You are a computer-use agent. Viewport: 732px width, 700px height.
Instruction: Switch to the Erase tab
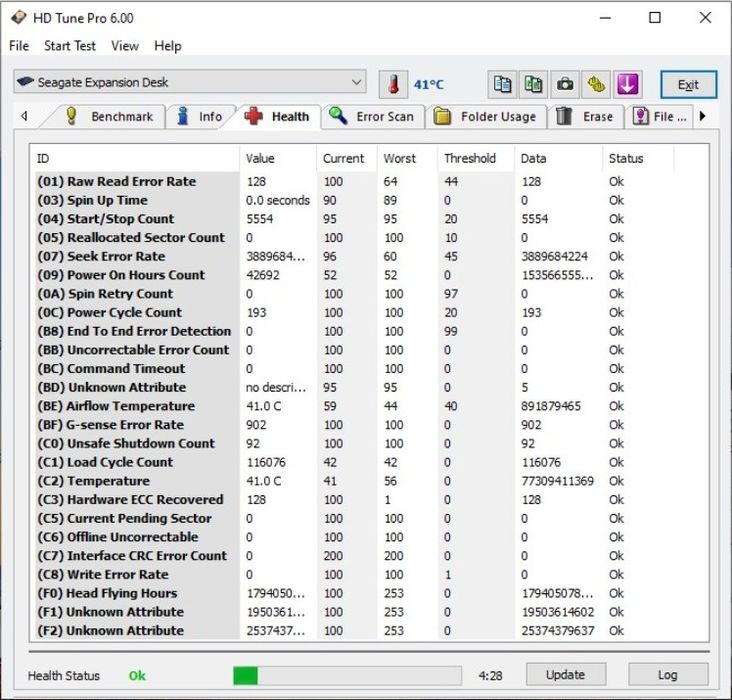[x=586, y=117]
